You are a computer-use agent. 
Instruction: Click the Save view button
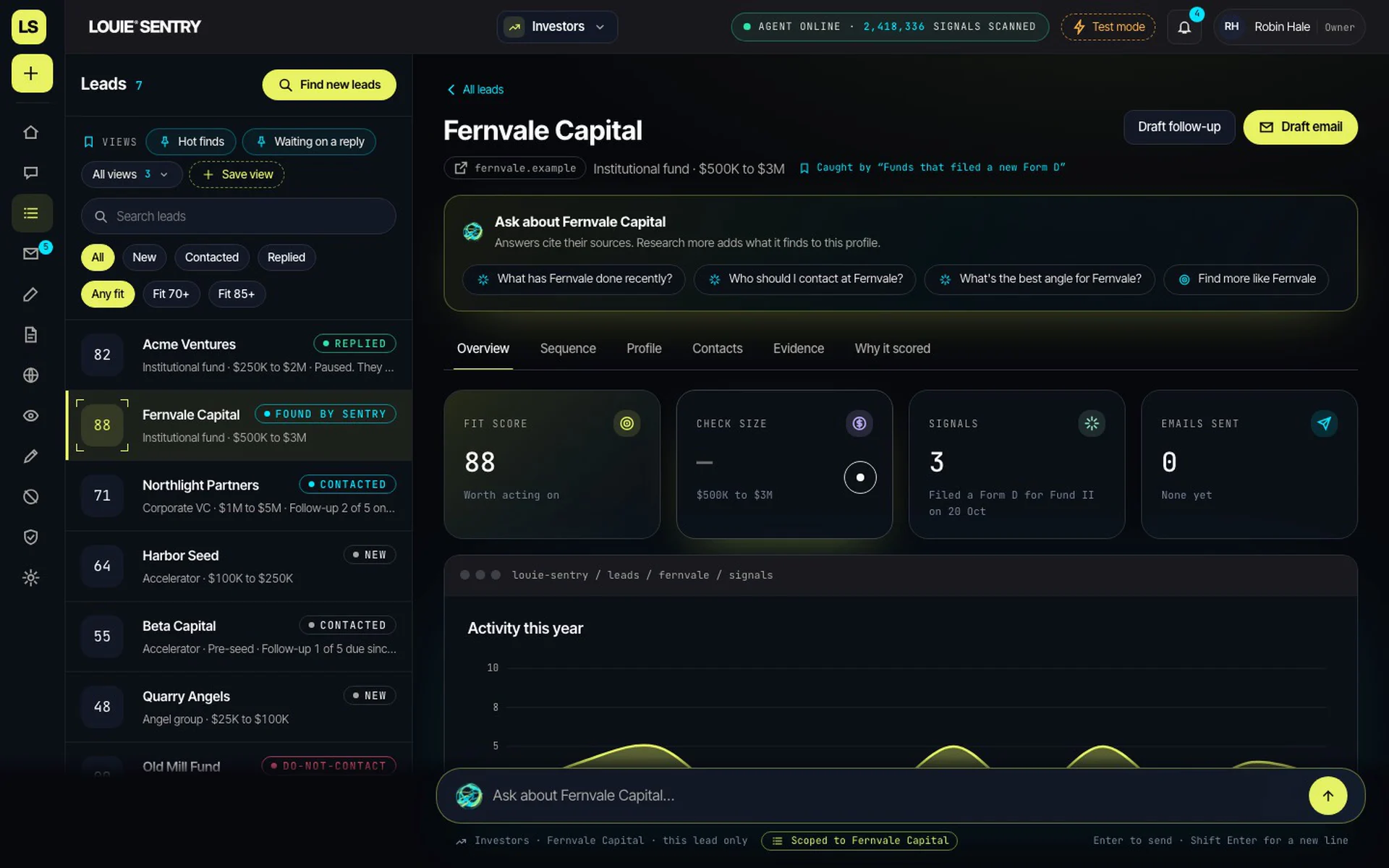237,175
